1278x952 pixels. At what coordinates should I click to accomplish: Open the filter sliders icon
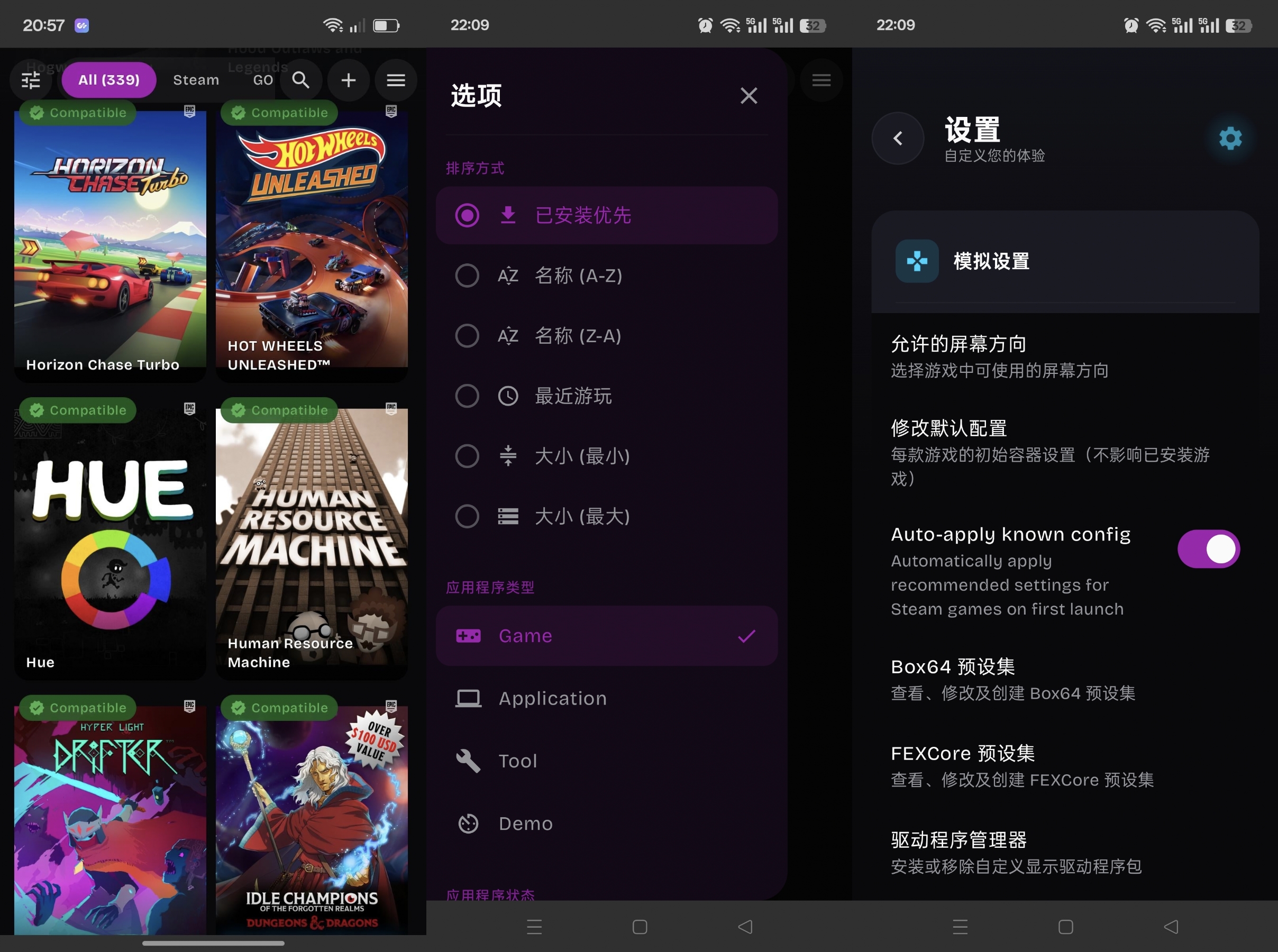tap(31, 80)
